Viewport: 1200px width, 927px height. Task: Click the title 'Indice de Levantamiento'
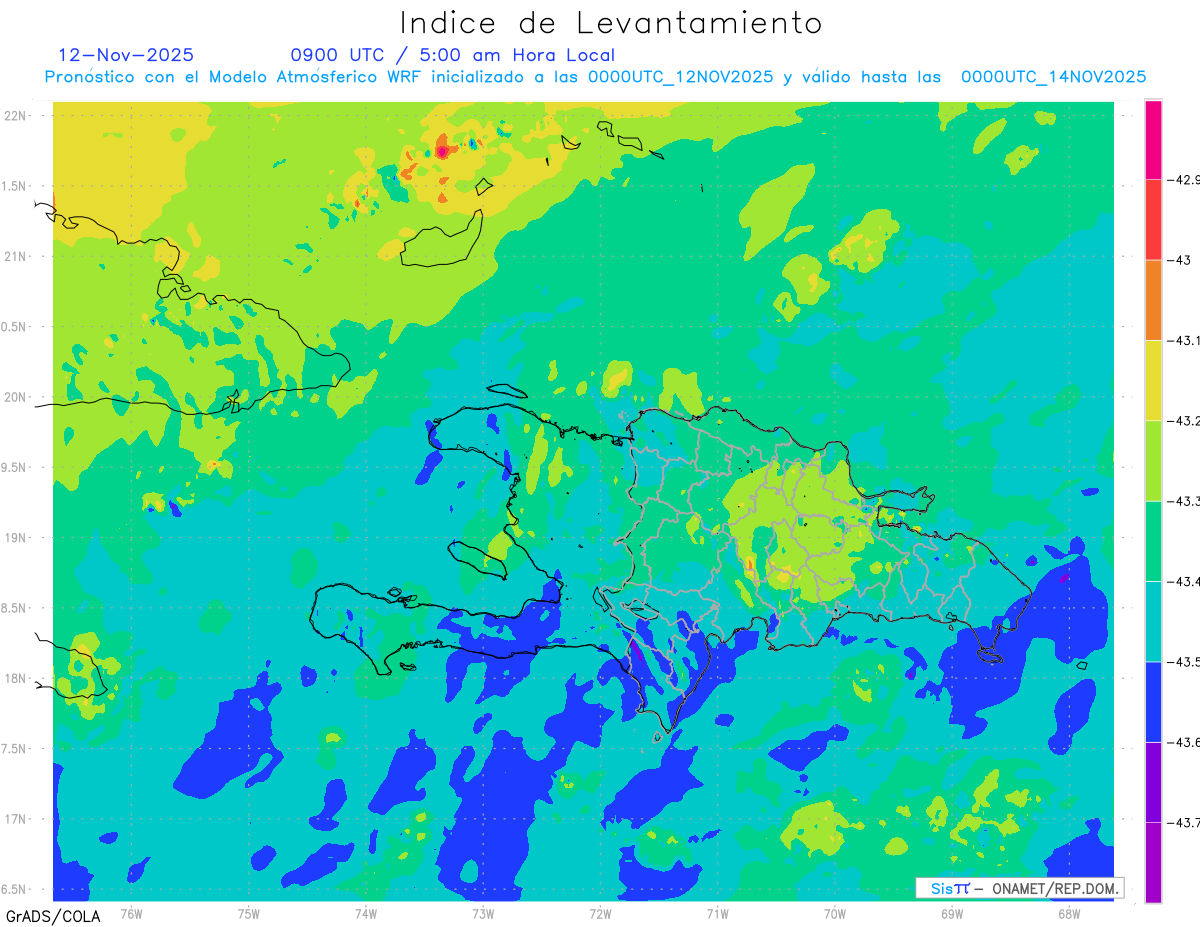[x=611, y=23]
